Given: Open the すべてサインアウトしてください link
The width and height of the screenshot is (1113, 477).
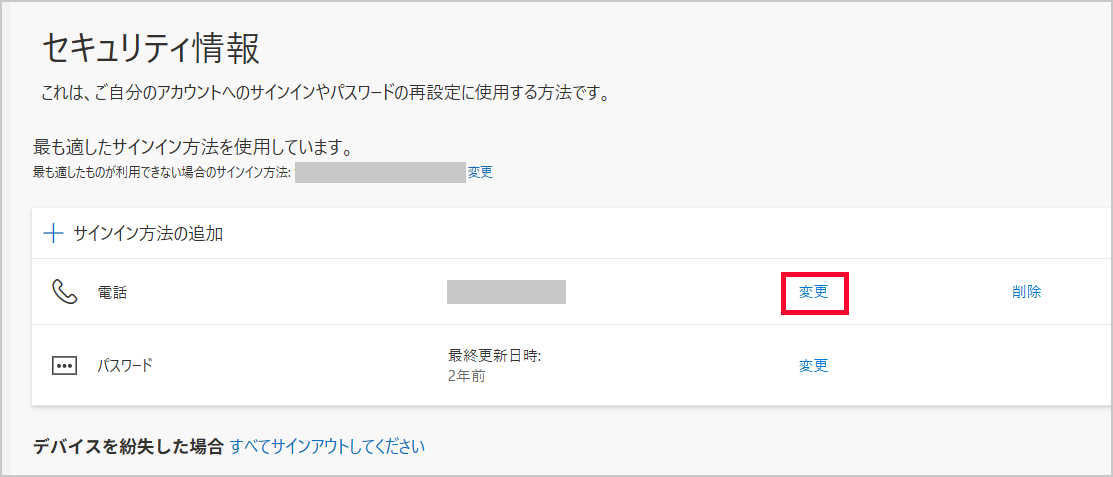Looking at the screenshot, I should click(x=327, y=446).
